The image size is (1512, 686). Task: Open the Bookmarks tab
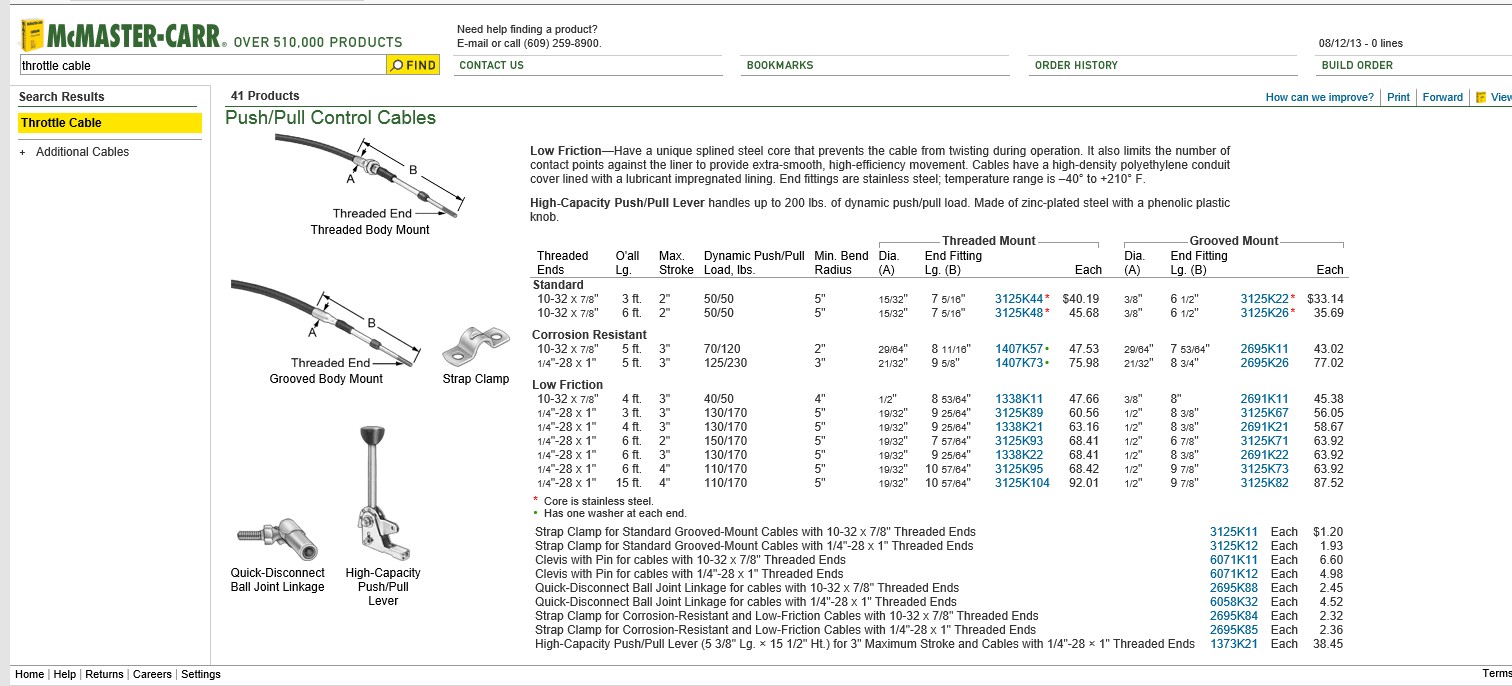click(779, 65)
